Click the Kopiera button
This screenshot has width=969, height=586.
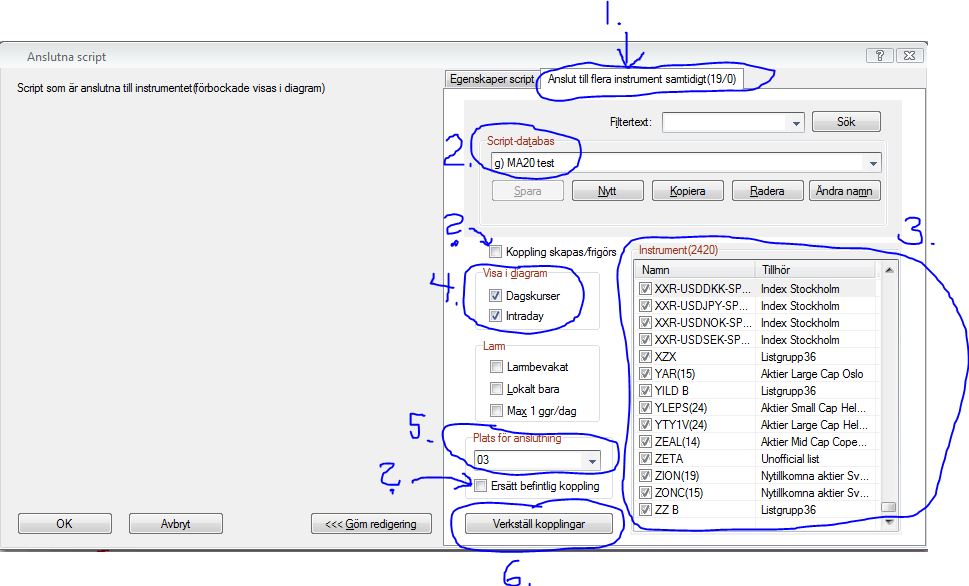coord(687,190)
